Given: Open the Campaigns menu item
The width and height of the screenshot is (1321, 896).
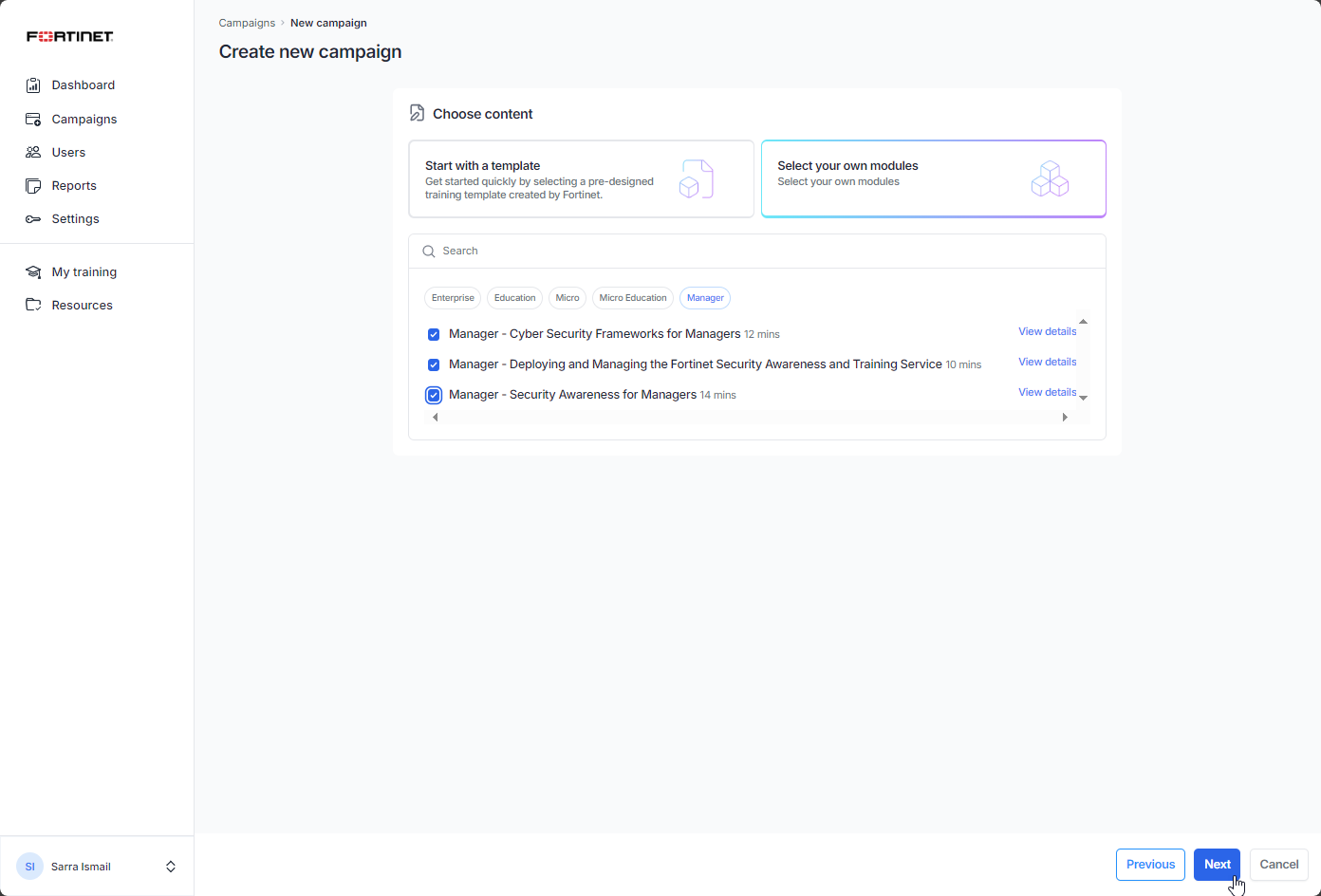Looking at the screenshot, I should 84,119.
